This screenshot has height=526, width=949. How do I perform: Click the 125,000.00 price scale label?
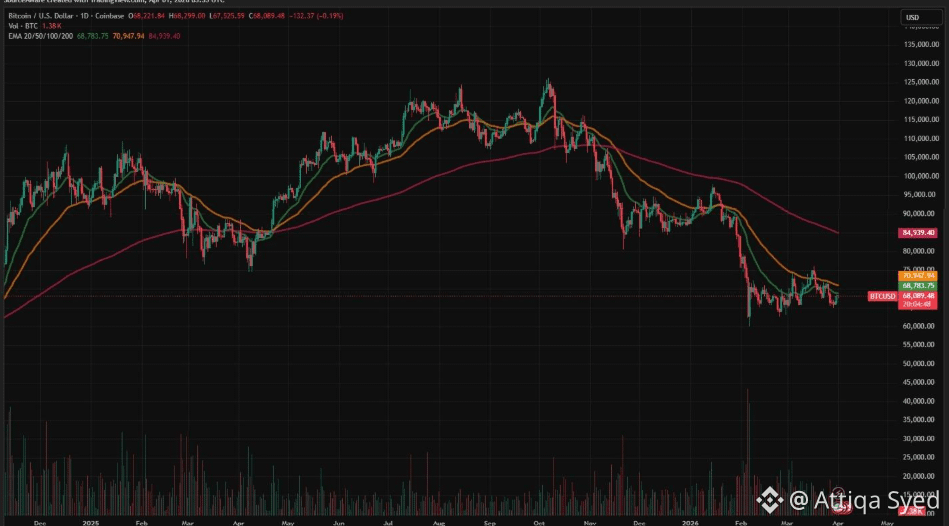pos(922,82)
